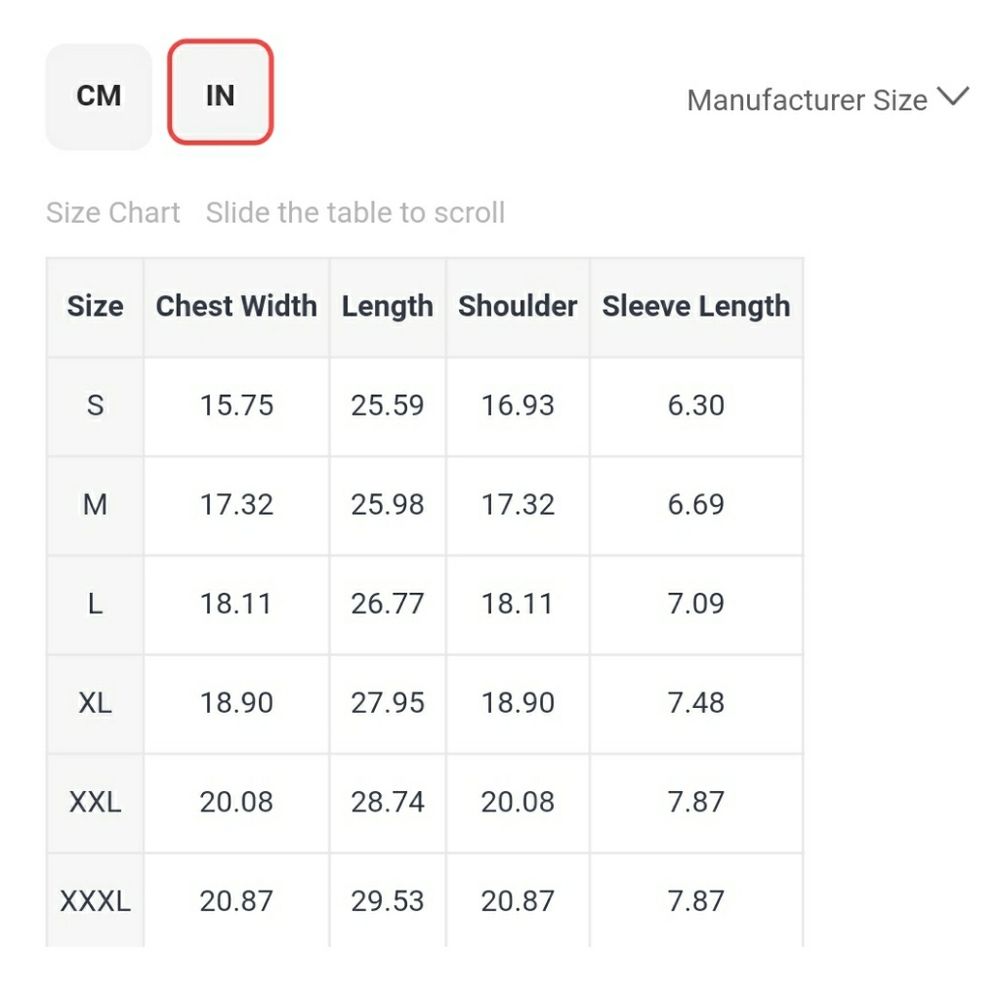Viewport: 1000px width, 1000px height.
Task: Select the XL size row label
Action: (x=95, y=702)
